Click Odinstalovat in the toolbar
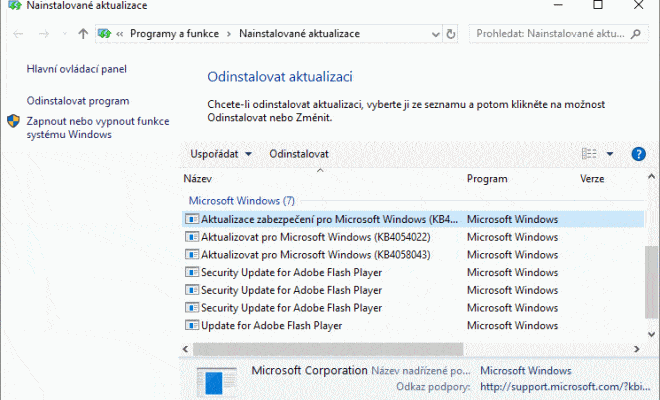This screenshot has width=660, height=400. point(299,154)
